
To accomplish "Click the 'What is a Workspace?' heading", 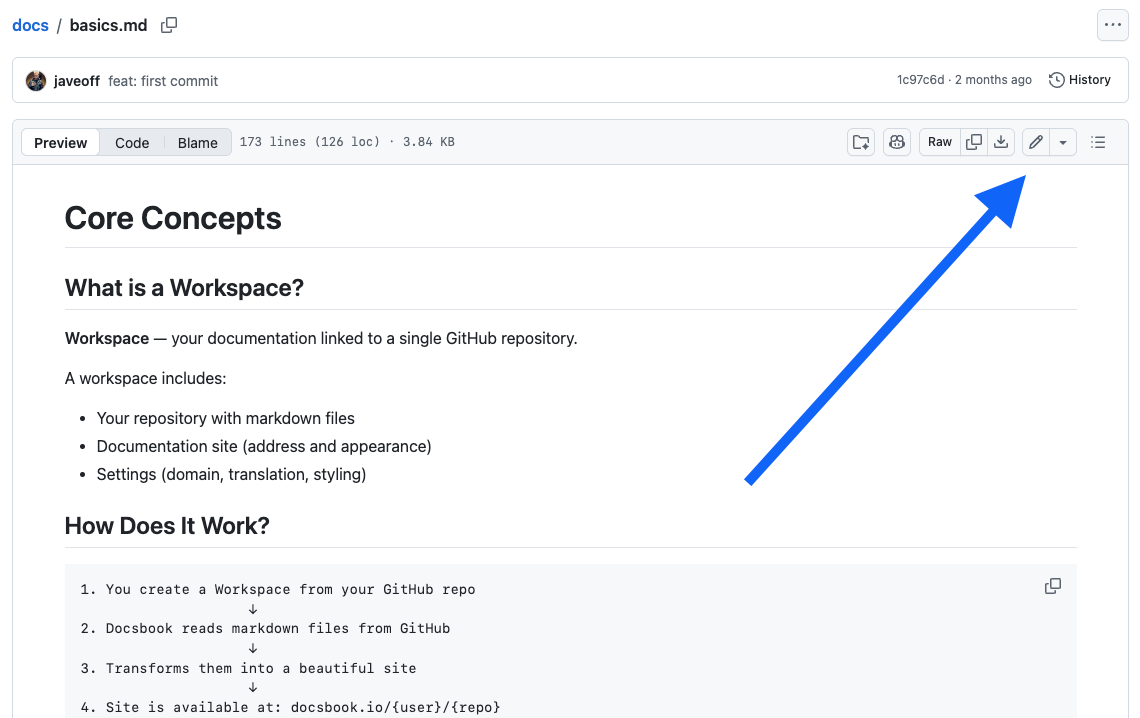I will click(184, 288).
